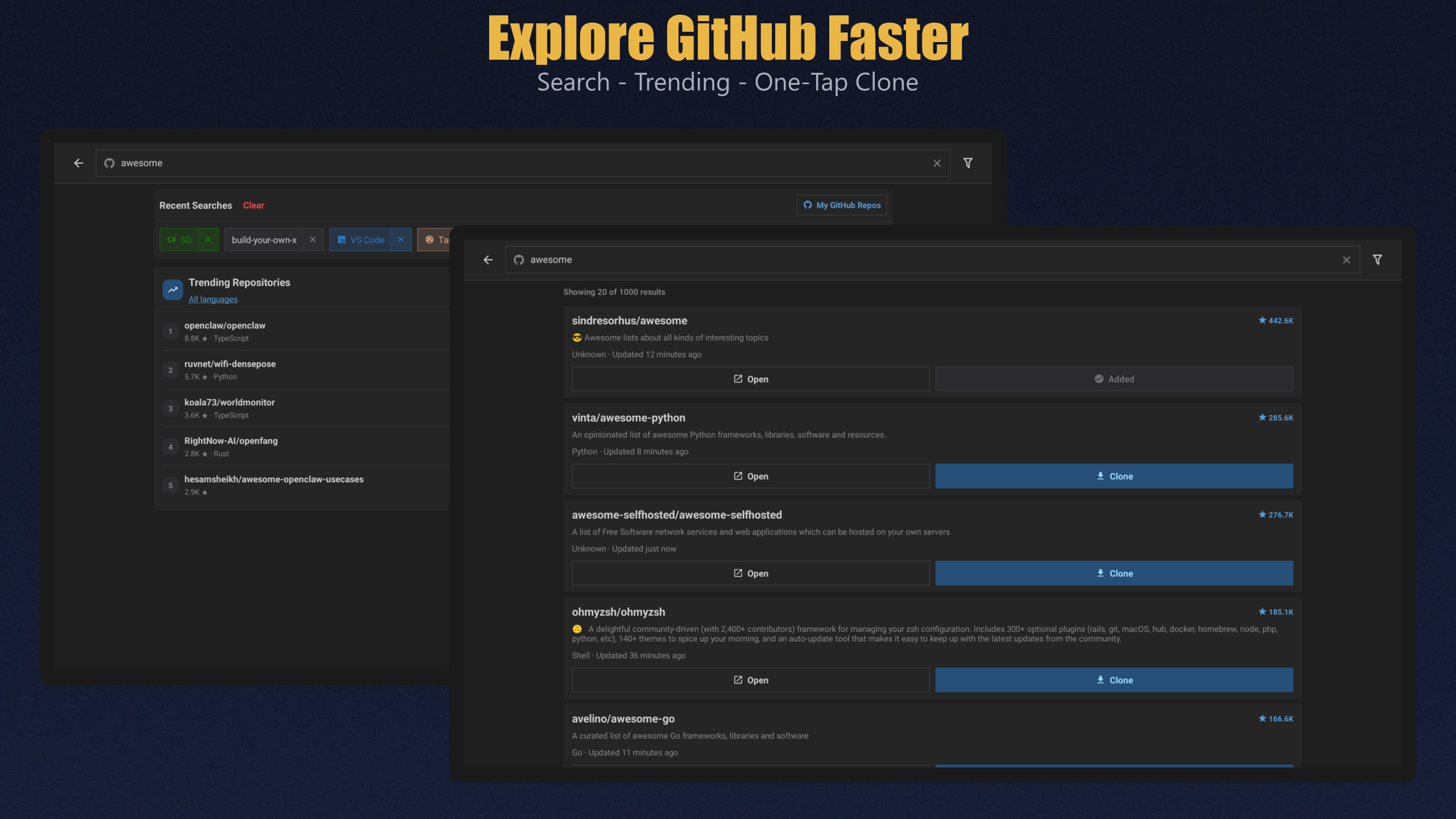Viewport: 1456px width, 819px height.
Task: Clear all recent searches
Action: tap(254, 205)
